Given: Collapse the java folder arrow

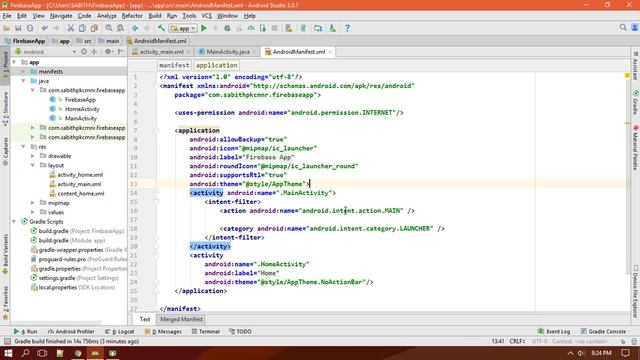Looking at the screenshot, I should (x=23, y=81).
